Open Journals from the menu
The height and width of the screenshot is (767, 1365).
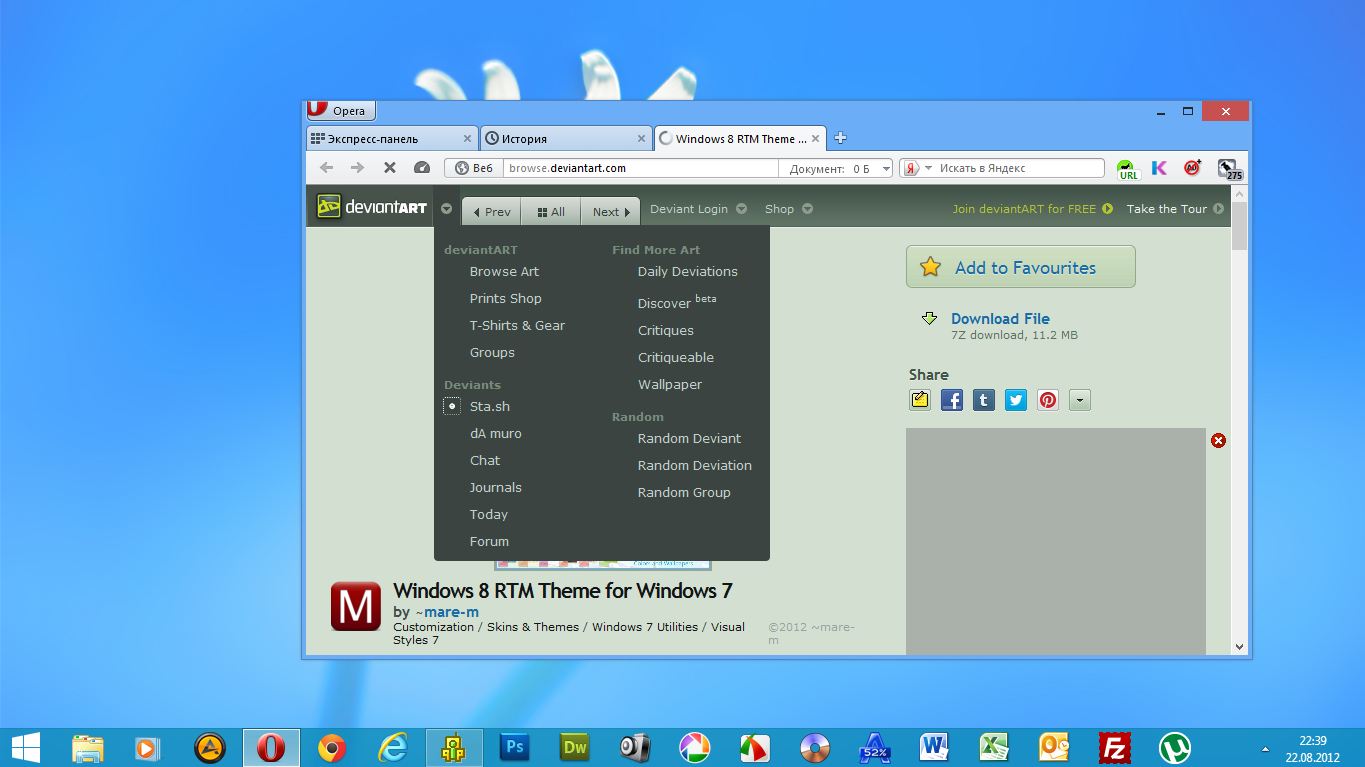495,487
